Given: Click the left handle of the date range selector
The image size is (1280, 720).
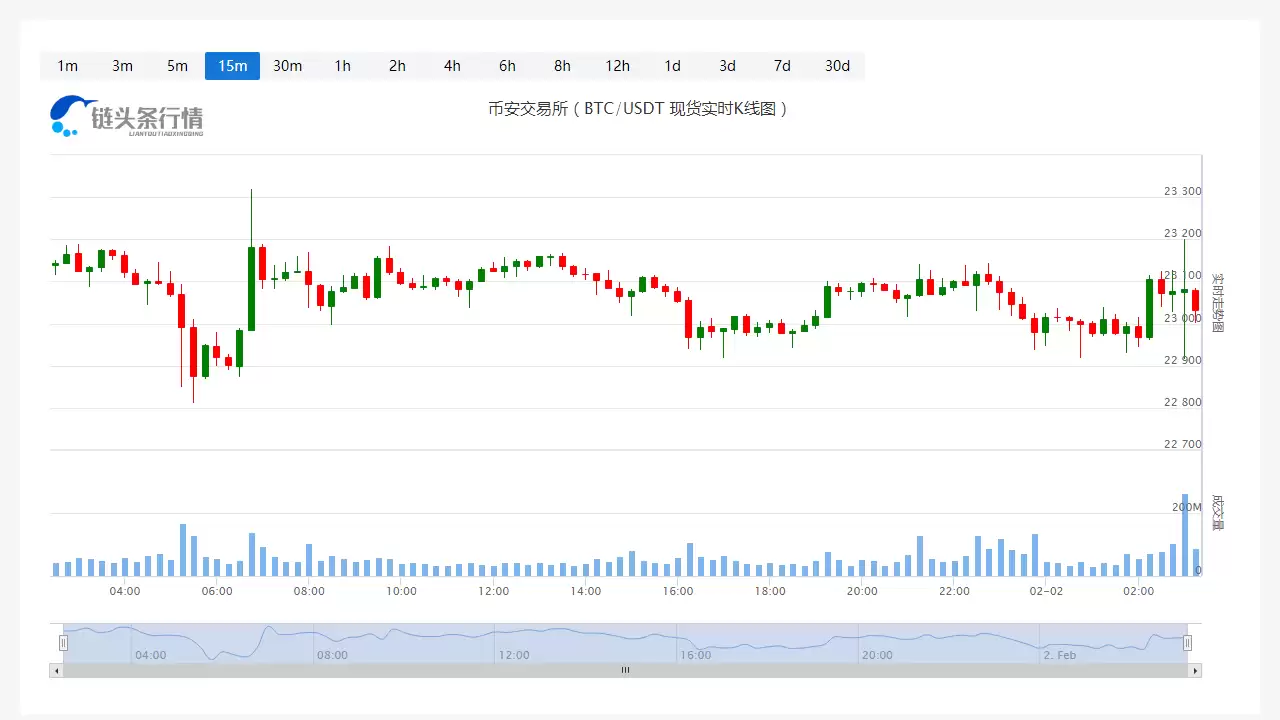Looking at the screenshot, I should pos(63,642).
